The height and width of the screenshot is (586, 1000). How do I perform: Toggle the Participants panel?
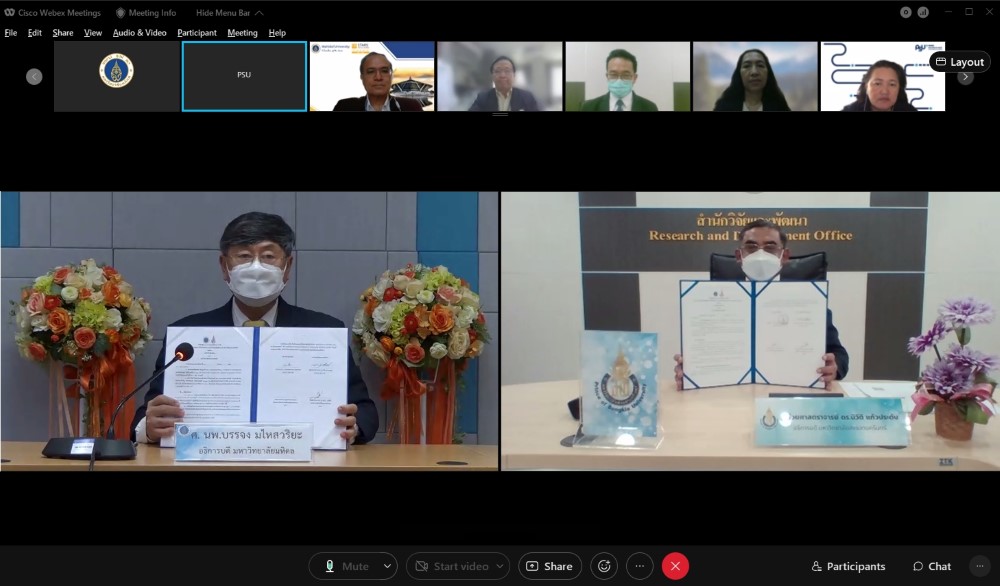click(848, 566)
